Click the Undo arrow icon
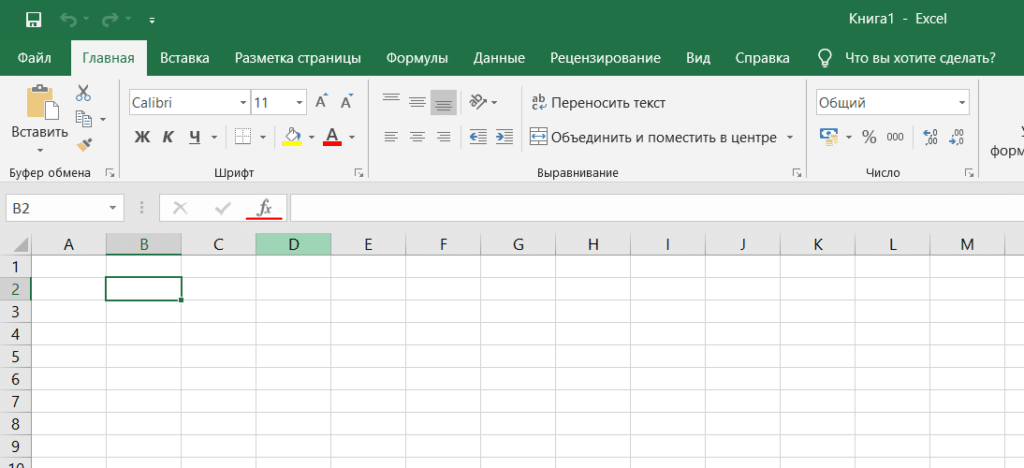This screenshot has height=468, width=1024. tap(68, 20)
